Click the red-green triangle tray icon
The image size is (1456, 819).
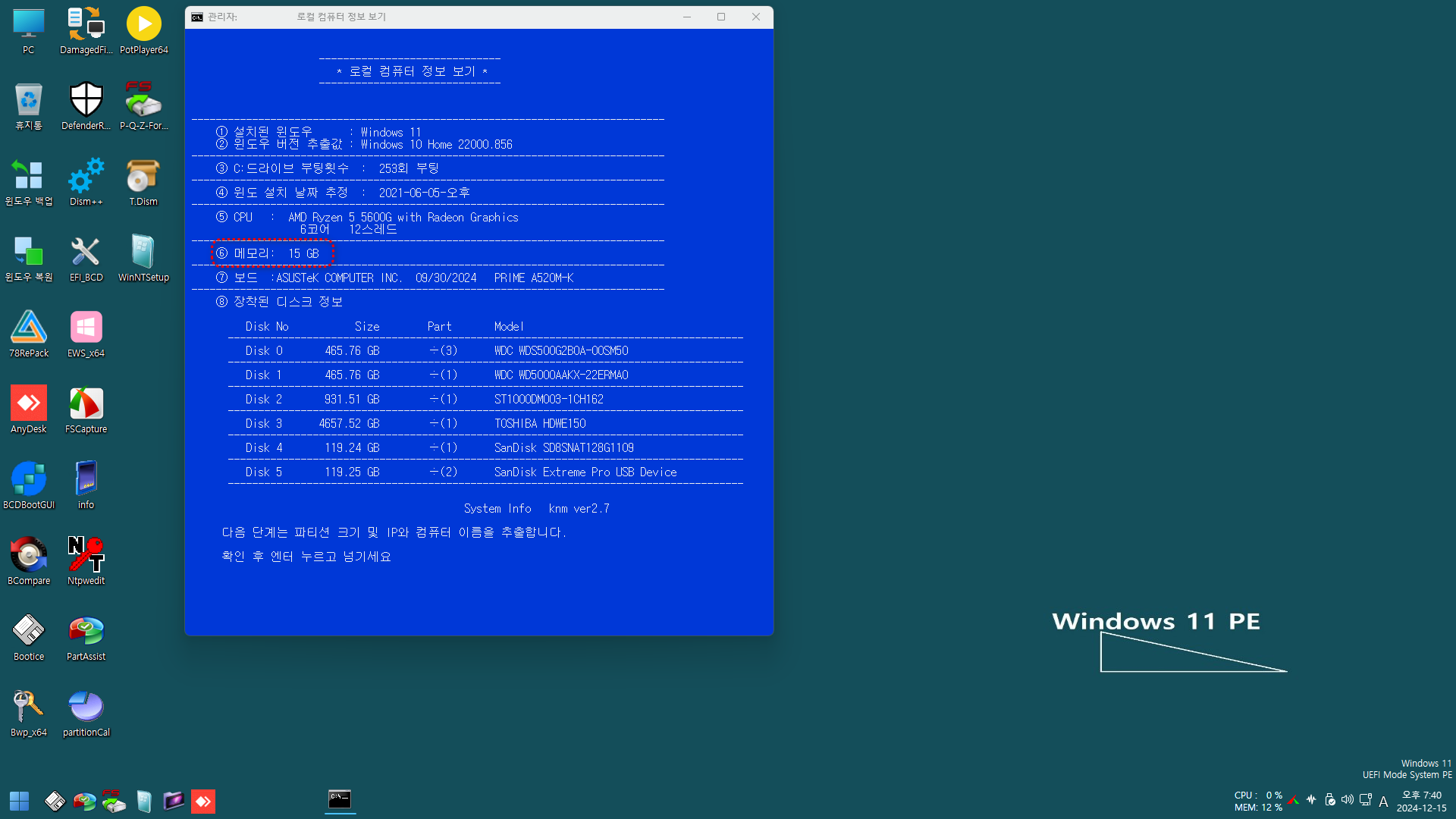point(1293,800)
